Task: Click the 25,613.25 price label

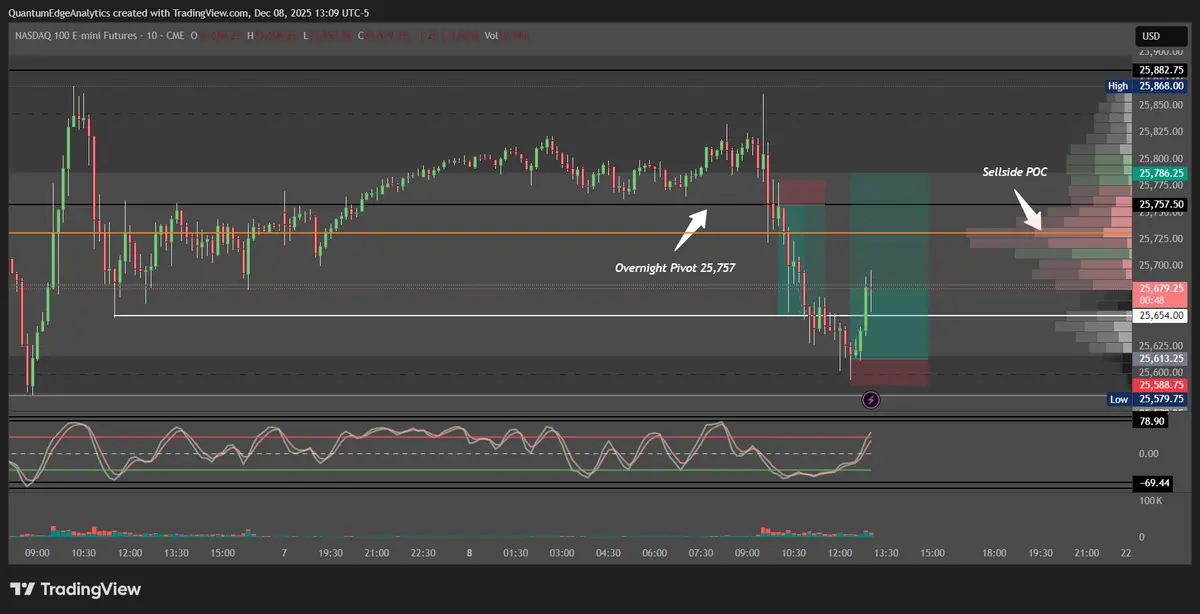Action: 1161,358
